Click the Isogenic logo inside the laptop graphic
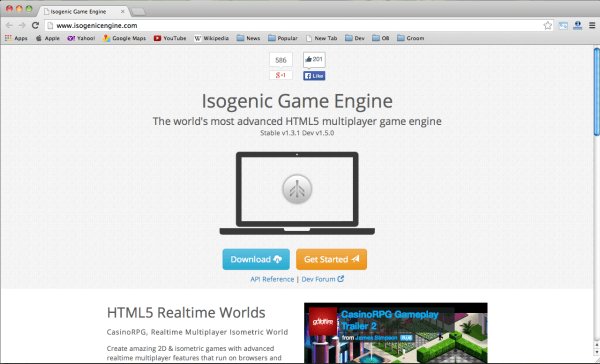 (x=297, y=189)
